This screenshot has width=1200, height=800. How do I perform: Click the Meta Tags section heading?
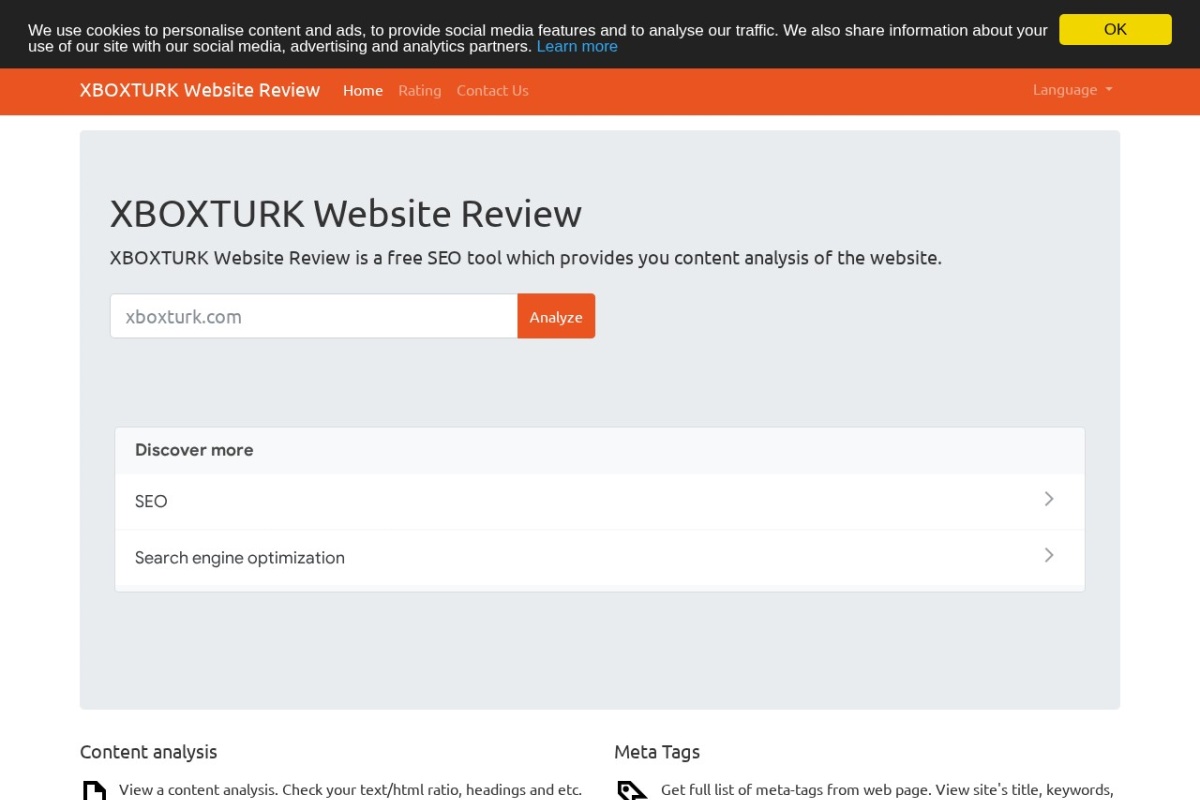tap(657, 751)
